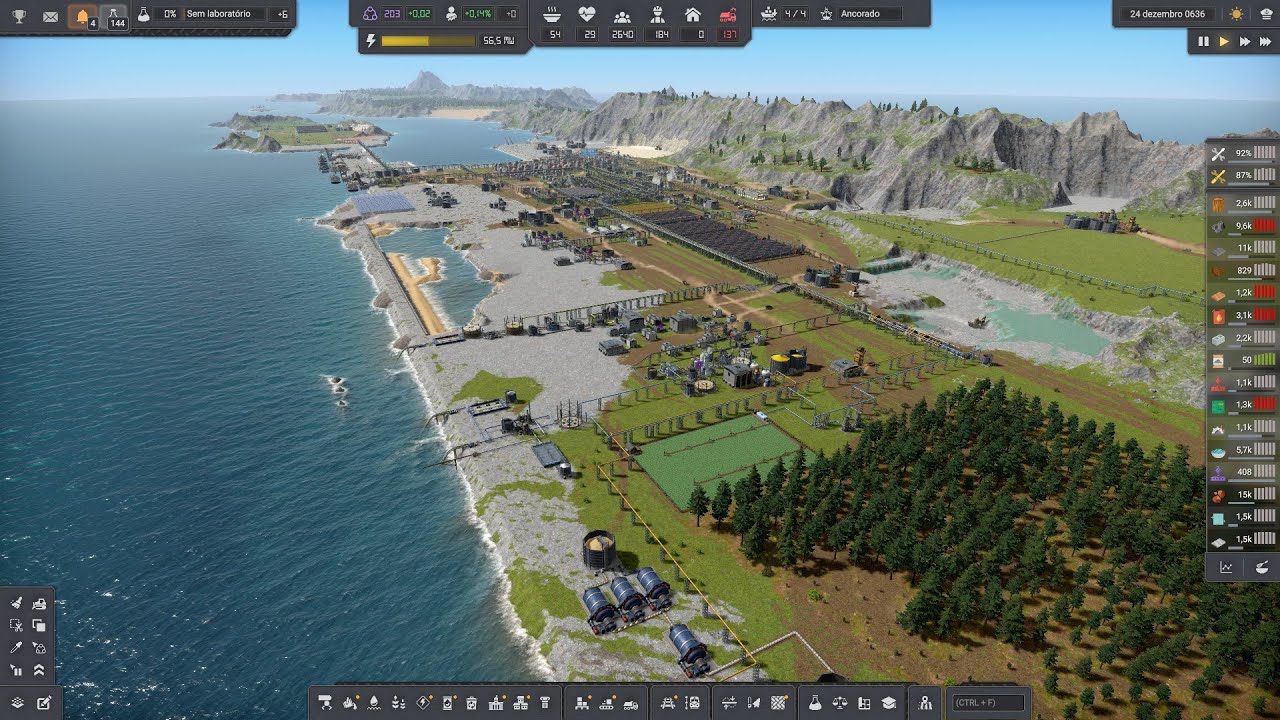This screenshot has width=1280, height=720.
Task: Open the truck vehicles build category
Action: (631, 703)
